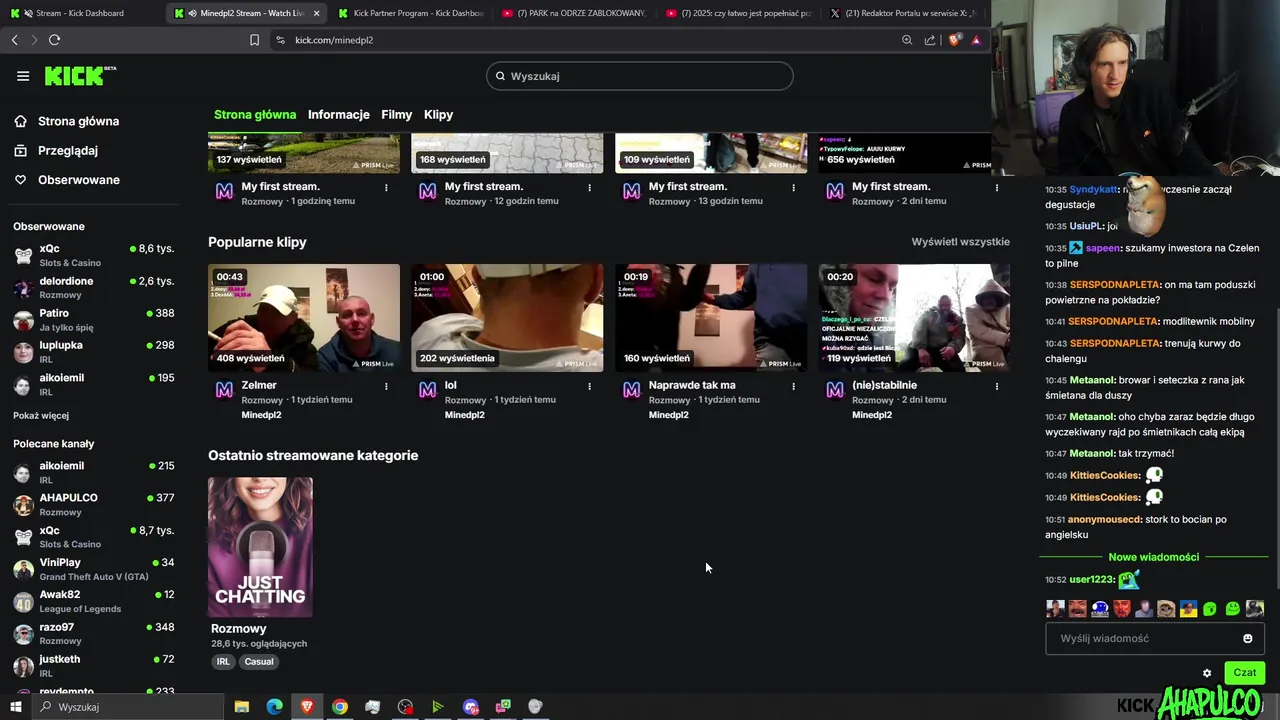The width and height of the screenshot is (1280, 720).
Task: Open Patiro channel in the sidebar
Action: [x=94, y=319]
